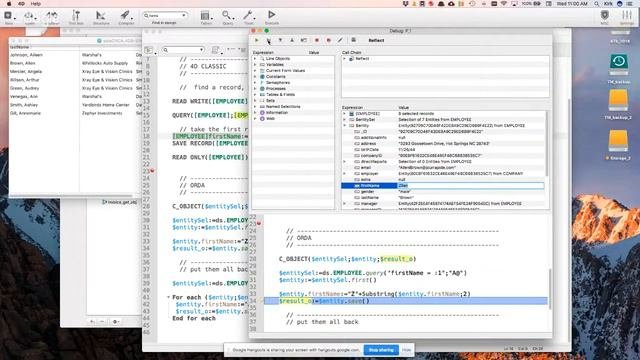This screenshot has height=360, width=640.
Task: Click the Step Over debugger button
Action: 269,40
